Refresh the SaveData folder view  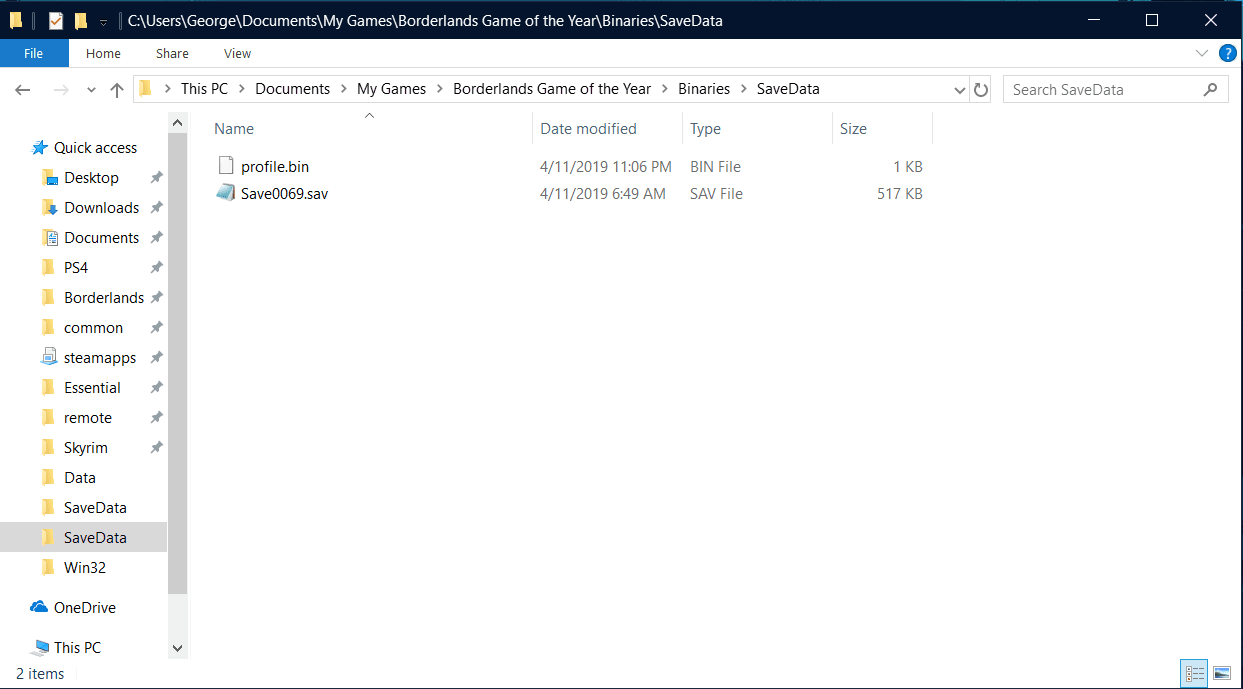(x=981, y=90)
